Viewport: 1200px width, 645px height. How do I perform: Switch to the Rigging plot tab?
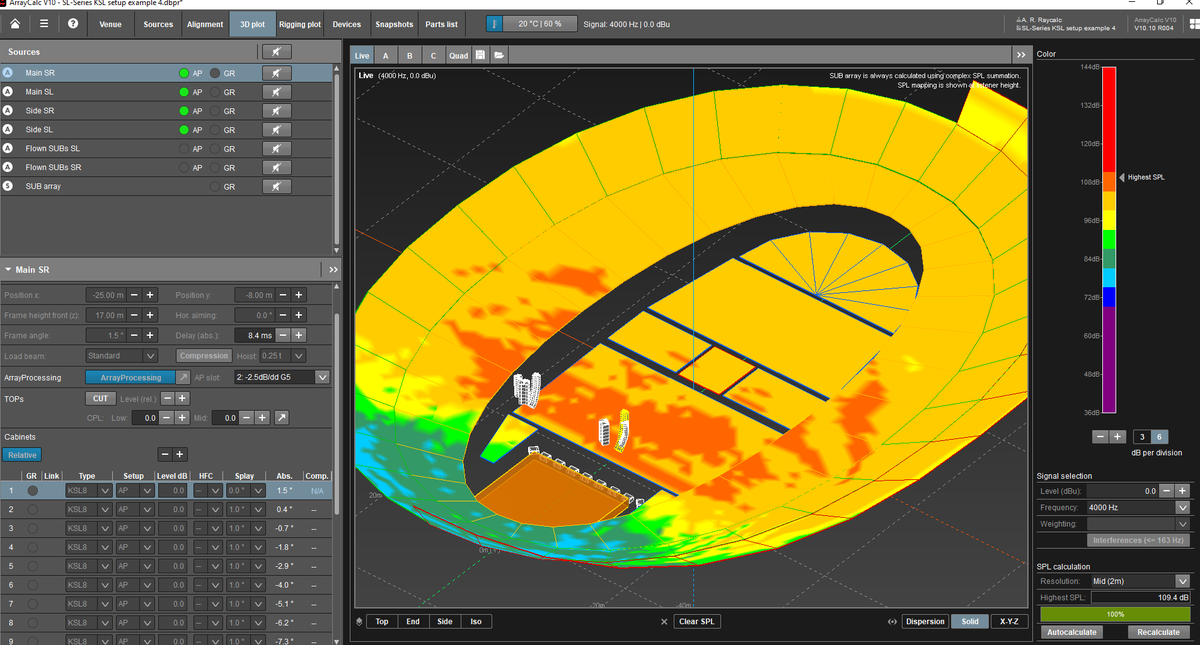299,23
